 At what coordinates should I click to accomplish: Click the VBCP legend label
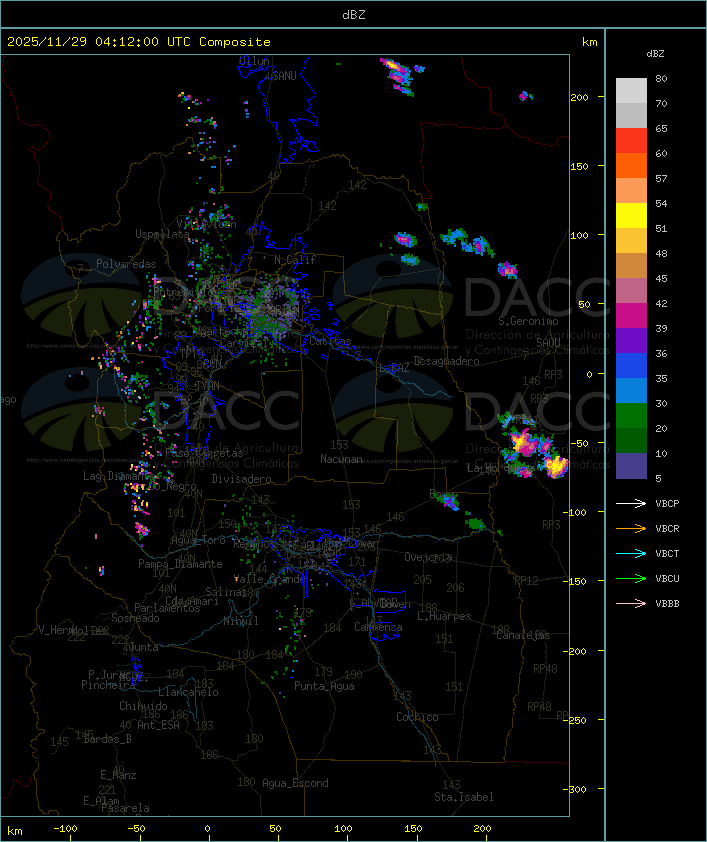[667, 504]
